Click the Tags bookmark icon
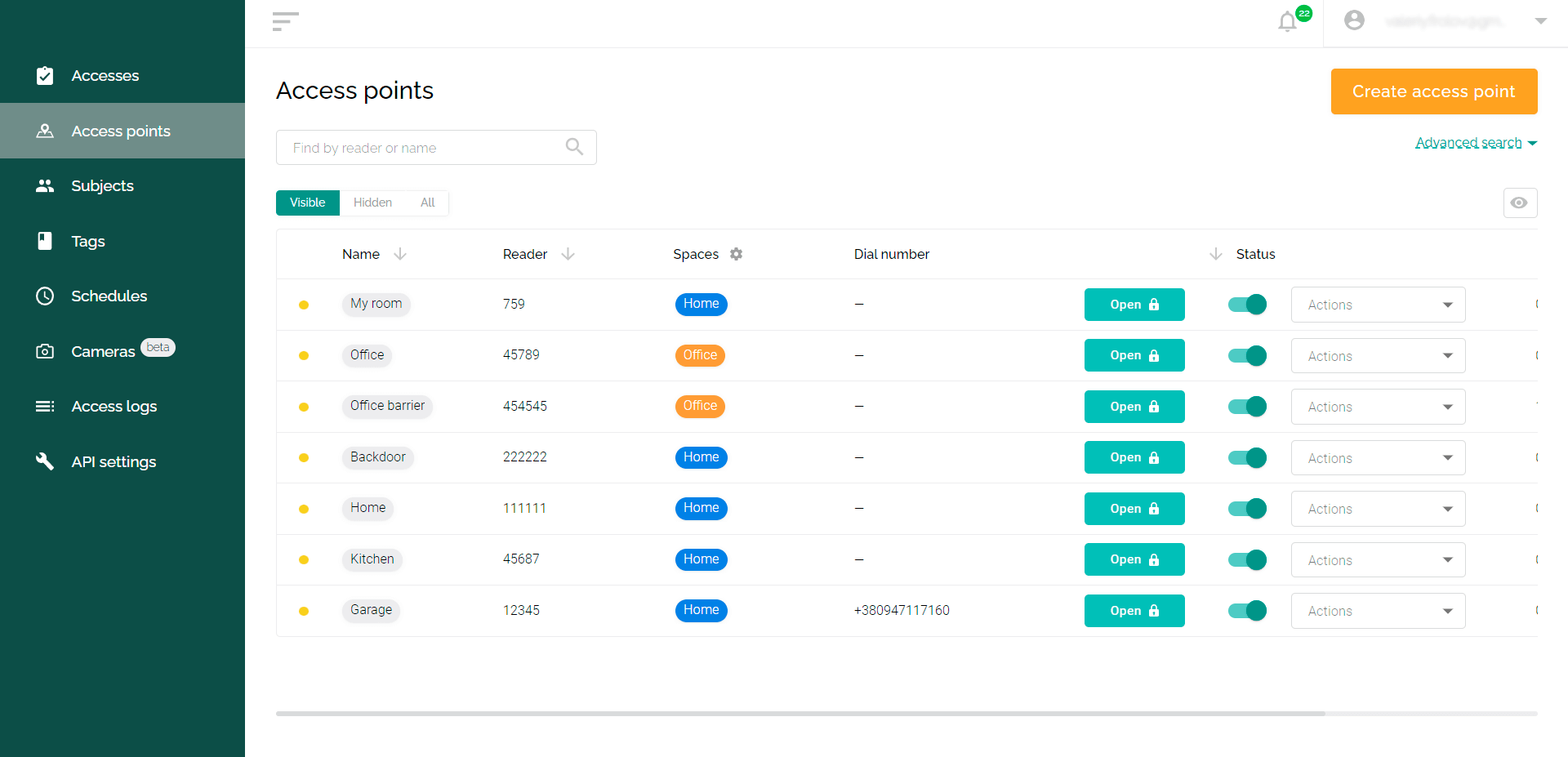Screen dimensions: 1568x757 (45, 241)
